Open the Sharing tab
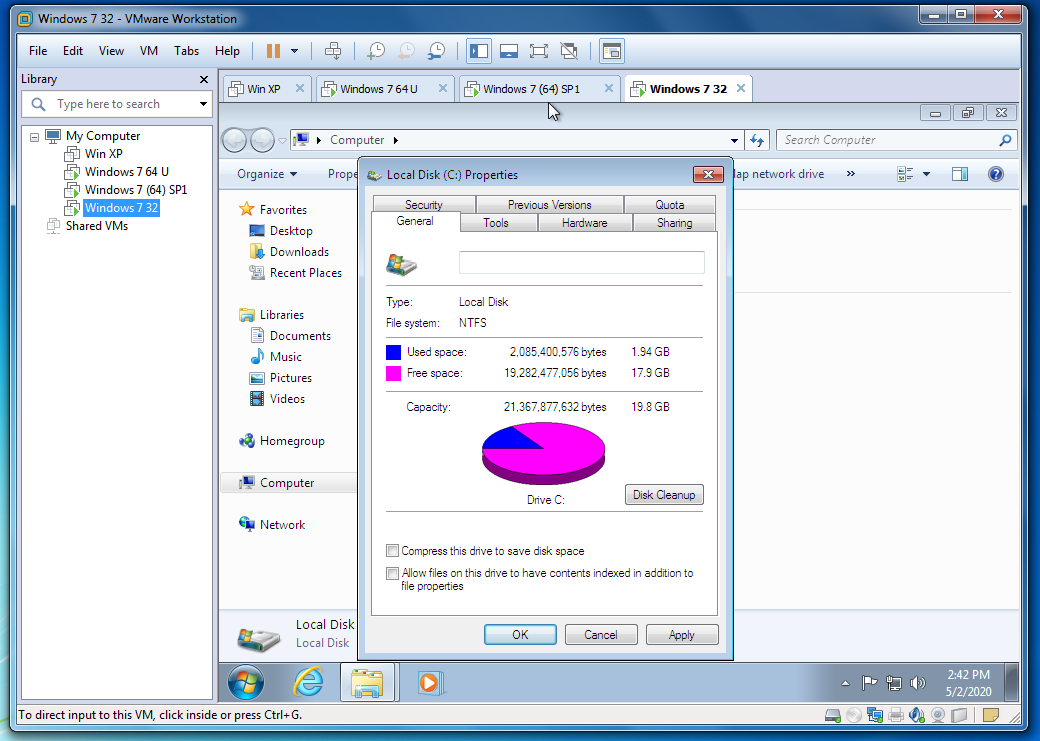This screenshot has height=741, width=1040. coord(675,223)
